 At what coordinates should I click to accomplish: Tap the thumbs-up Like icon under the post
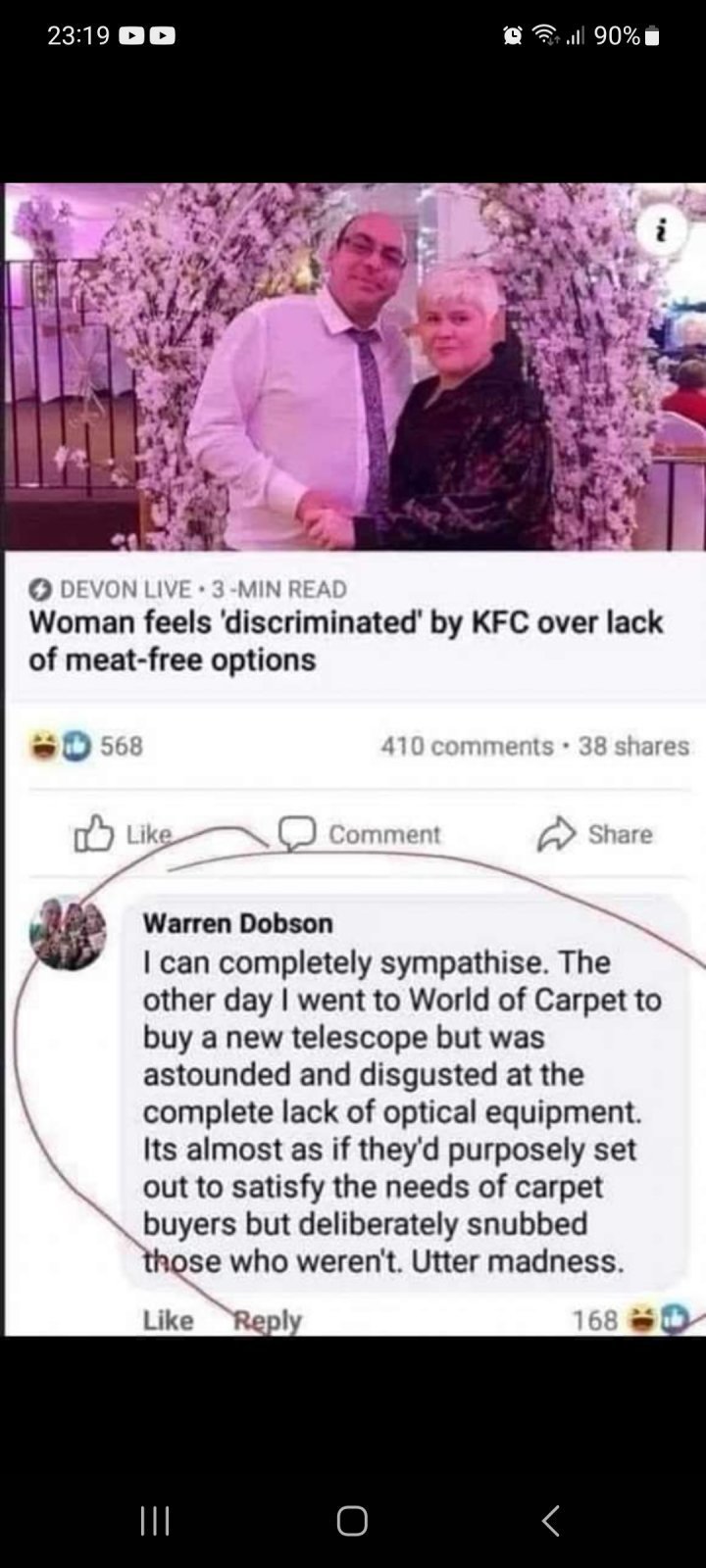[x=93, y=834]
